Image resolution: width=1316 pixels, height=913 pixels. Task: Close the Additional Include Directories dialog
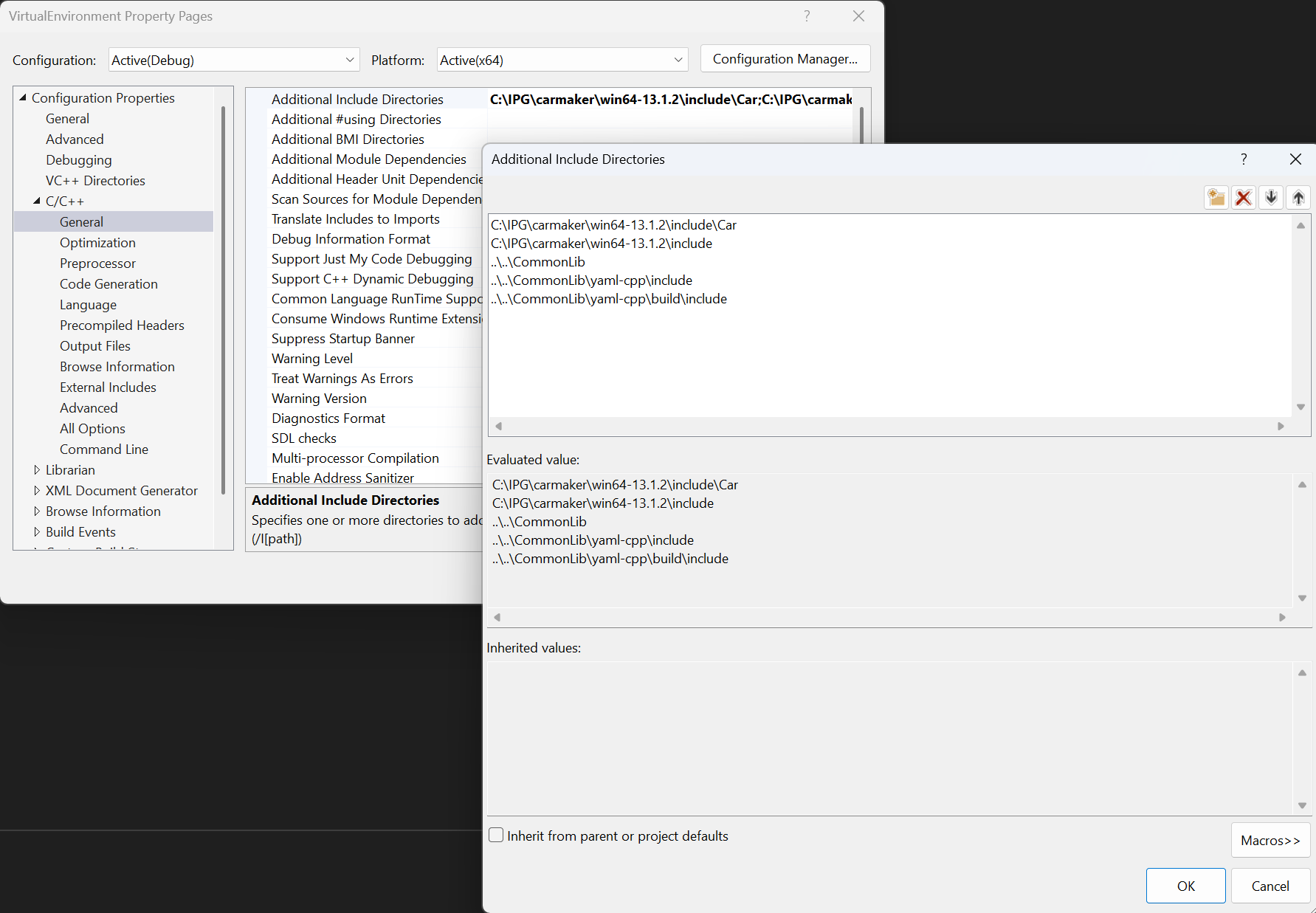(1295, 159)
